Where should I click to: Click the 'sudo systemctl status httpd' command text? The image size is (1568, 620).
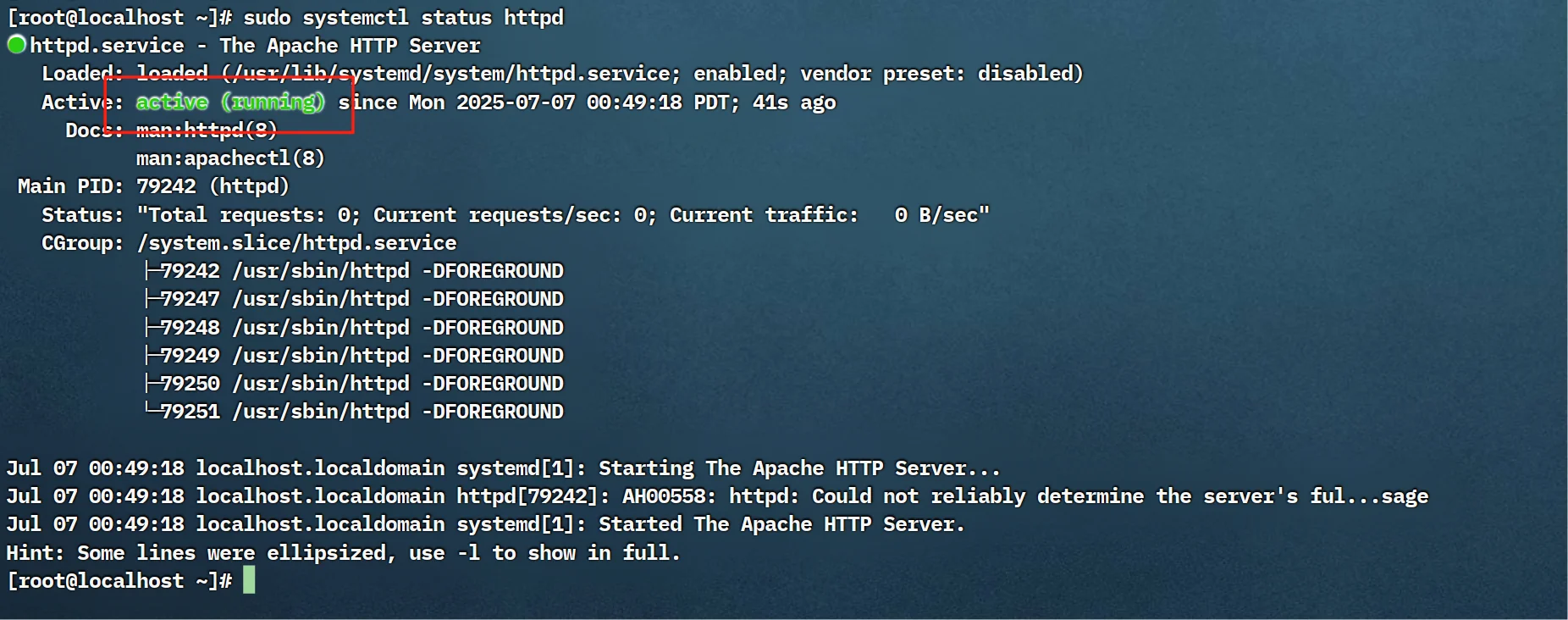pos(403,18)
